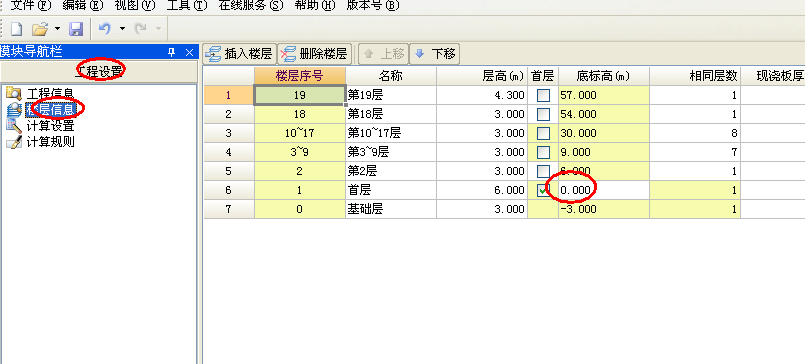The image size is (805, 364).
Task: Close the 模块导航栏 panel
Action: [189, 52]
